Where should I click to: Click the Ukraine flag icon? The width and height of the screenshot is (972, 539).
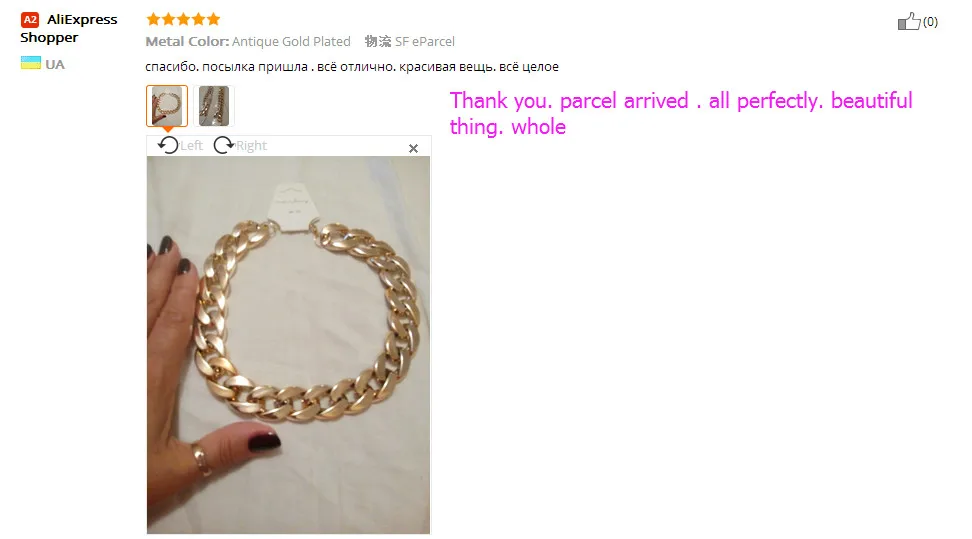pos(30,63)
